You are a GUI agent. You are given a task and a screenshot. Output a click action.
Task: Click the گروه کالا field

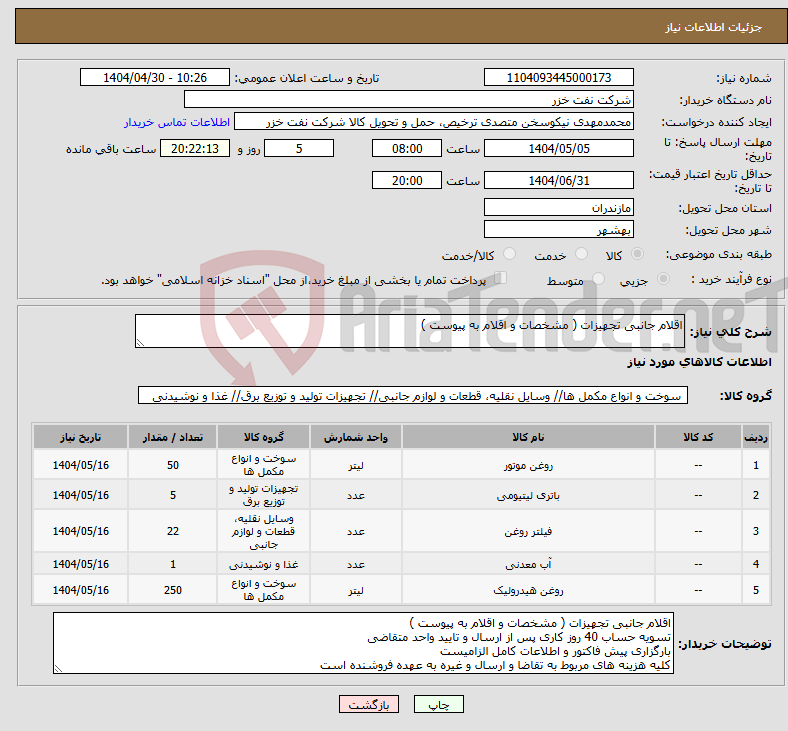point(413,395)
